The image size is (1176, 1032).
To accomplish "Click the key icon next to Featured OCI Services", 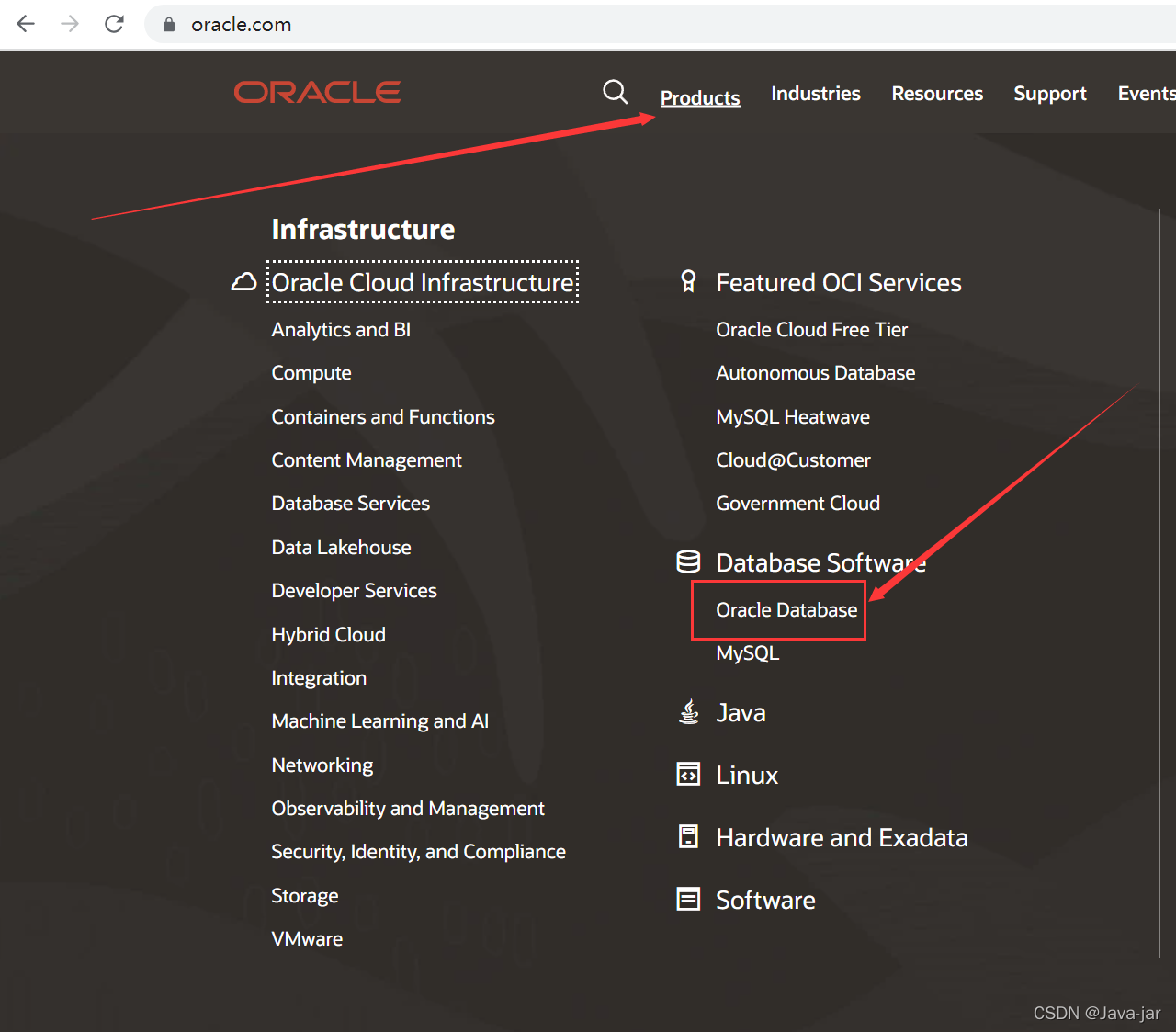I will [x=688, y=282].
